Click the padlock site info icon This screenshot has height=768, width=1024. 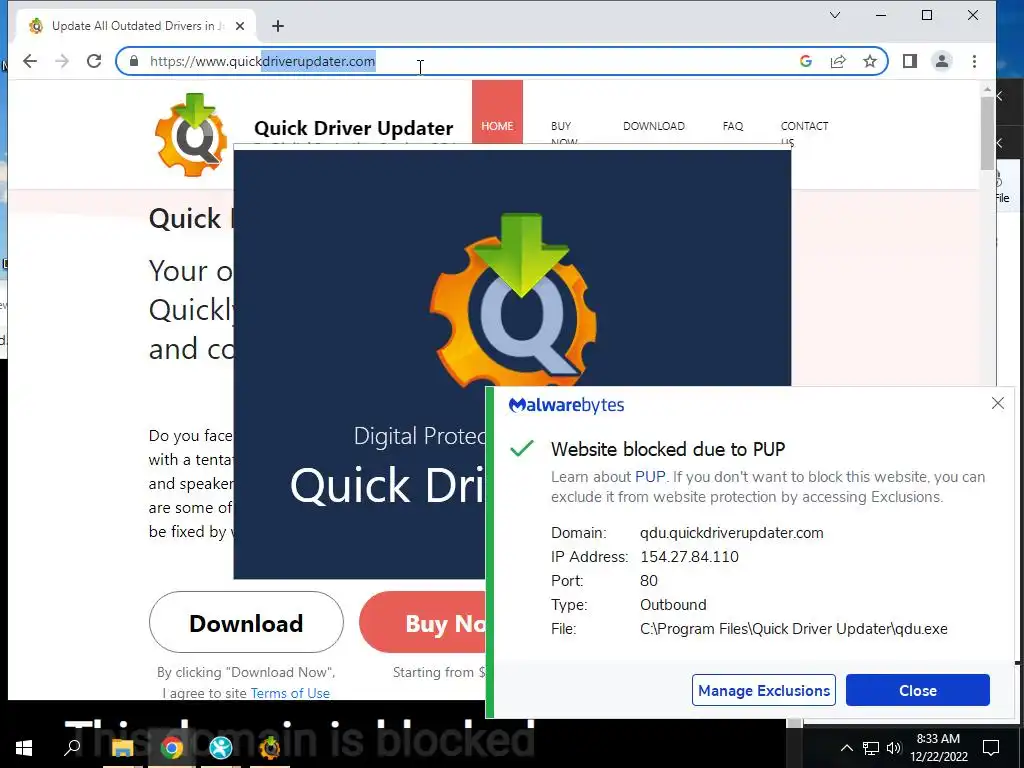134,61
